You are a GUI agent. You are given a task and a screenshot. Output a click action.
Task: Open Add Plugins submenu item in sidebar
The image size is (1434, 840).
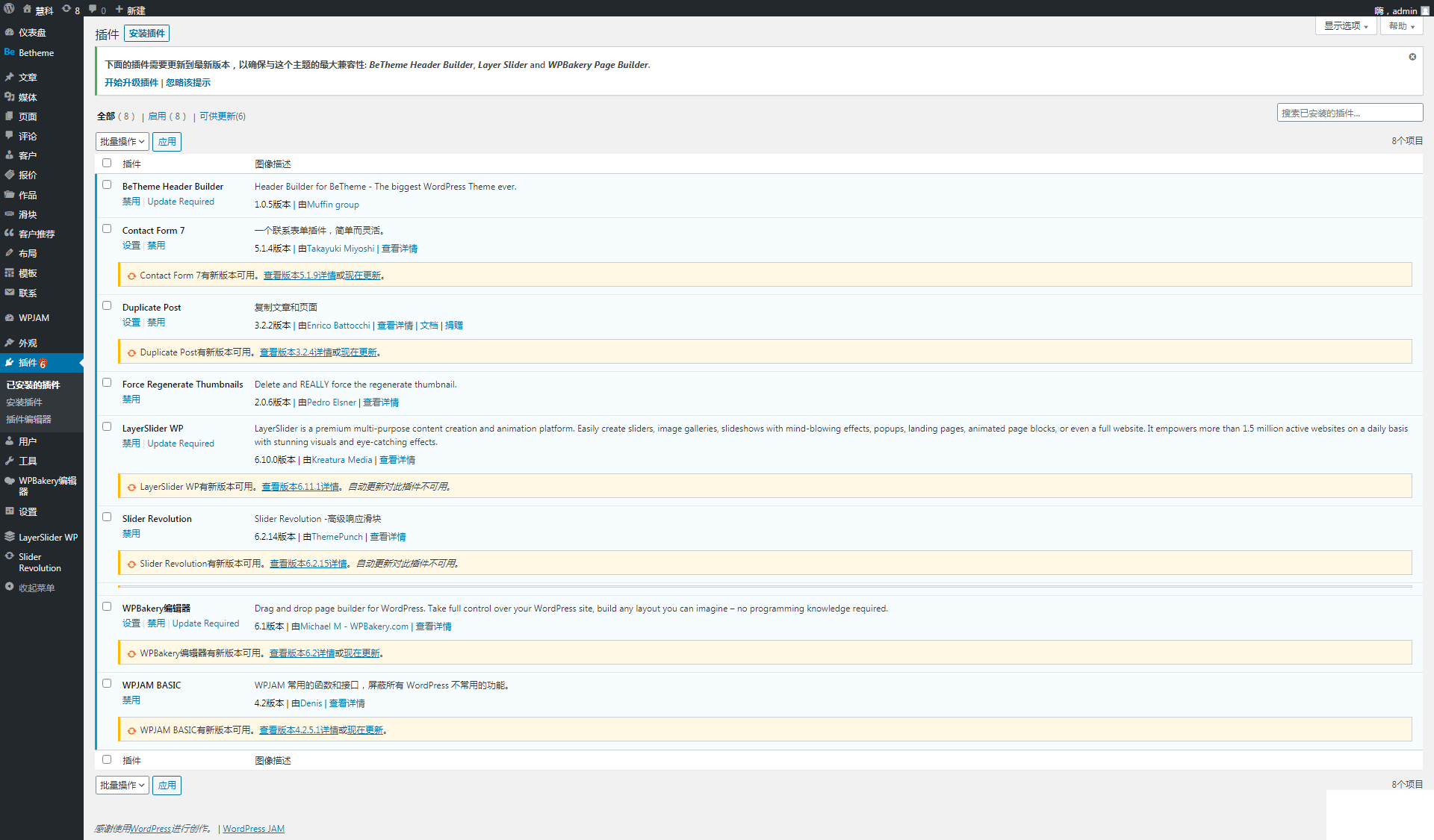(25, 402)
